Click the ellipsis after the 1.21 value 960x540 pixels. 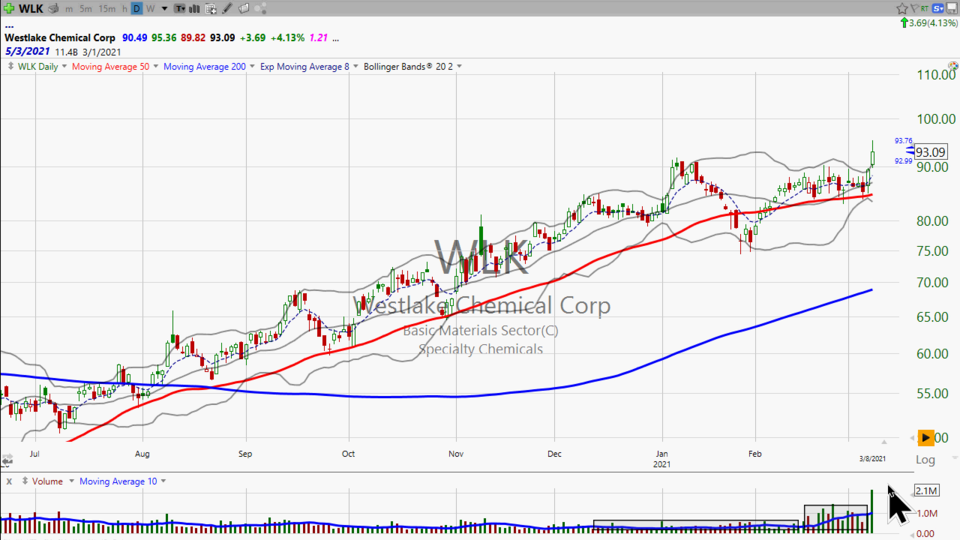(336, 38)
